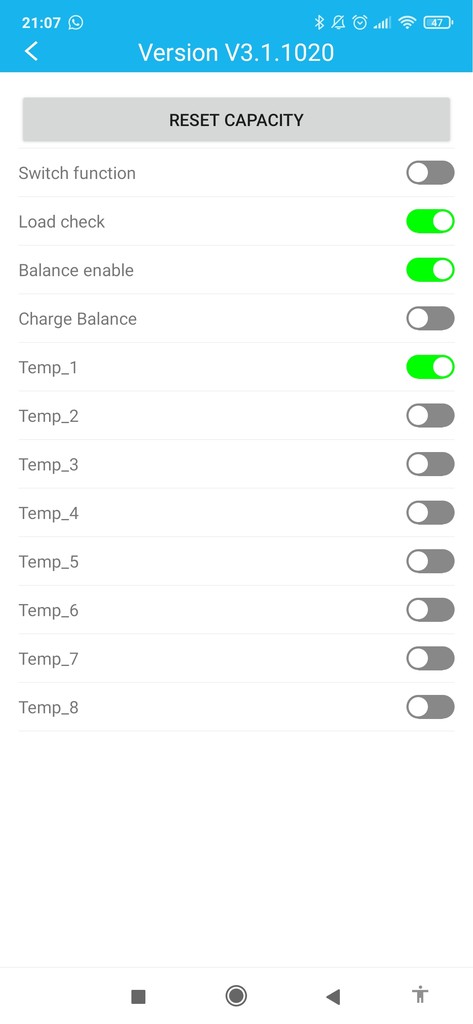Tap the WhatsApp notification icon
473x1024 pixels.
[x=76, y=23]
